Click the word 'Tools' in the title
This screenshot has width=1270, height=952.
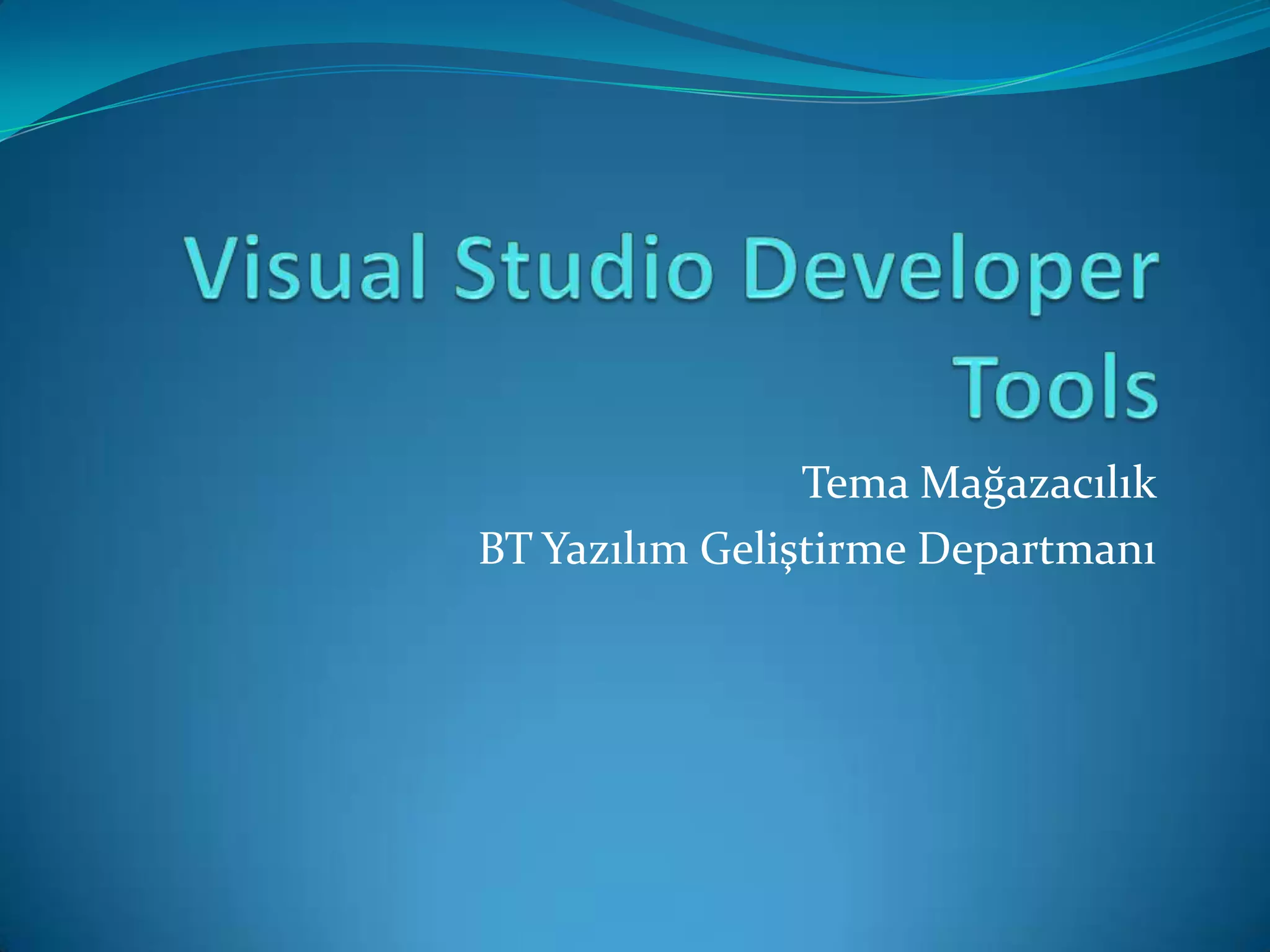(1055, 387)
